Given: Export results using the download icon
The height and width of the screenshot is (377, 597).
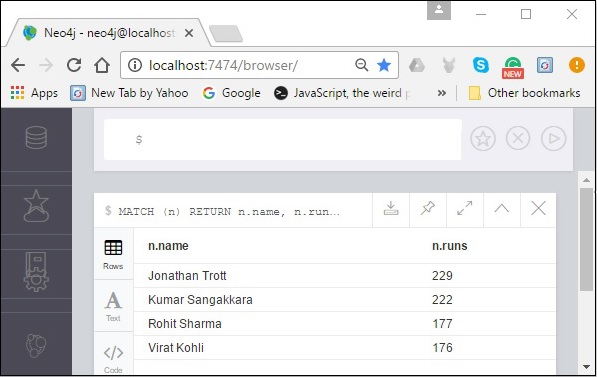Looking at the screenshot, I should [391, 209].
